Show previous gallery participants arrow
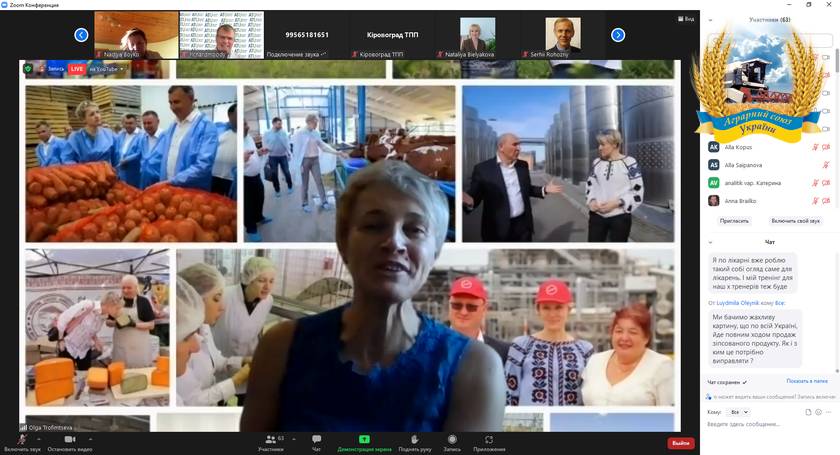 [x=81, y=35]
